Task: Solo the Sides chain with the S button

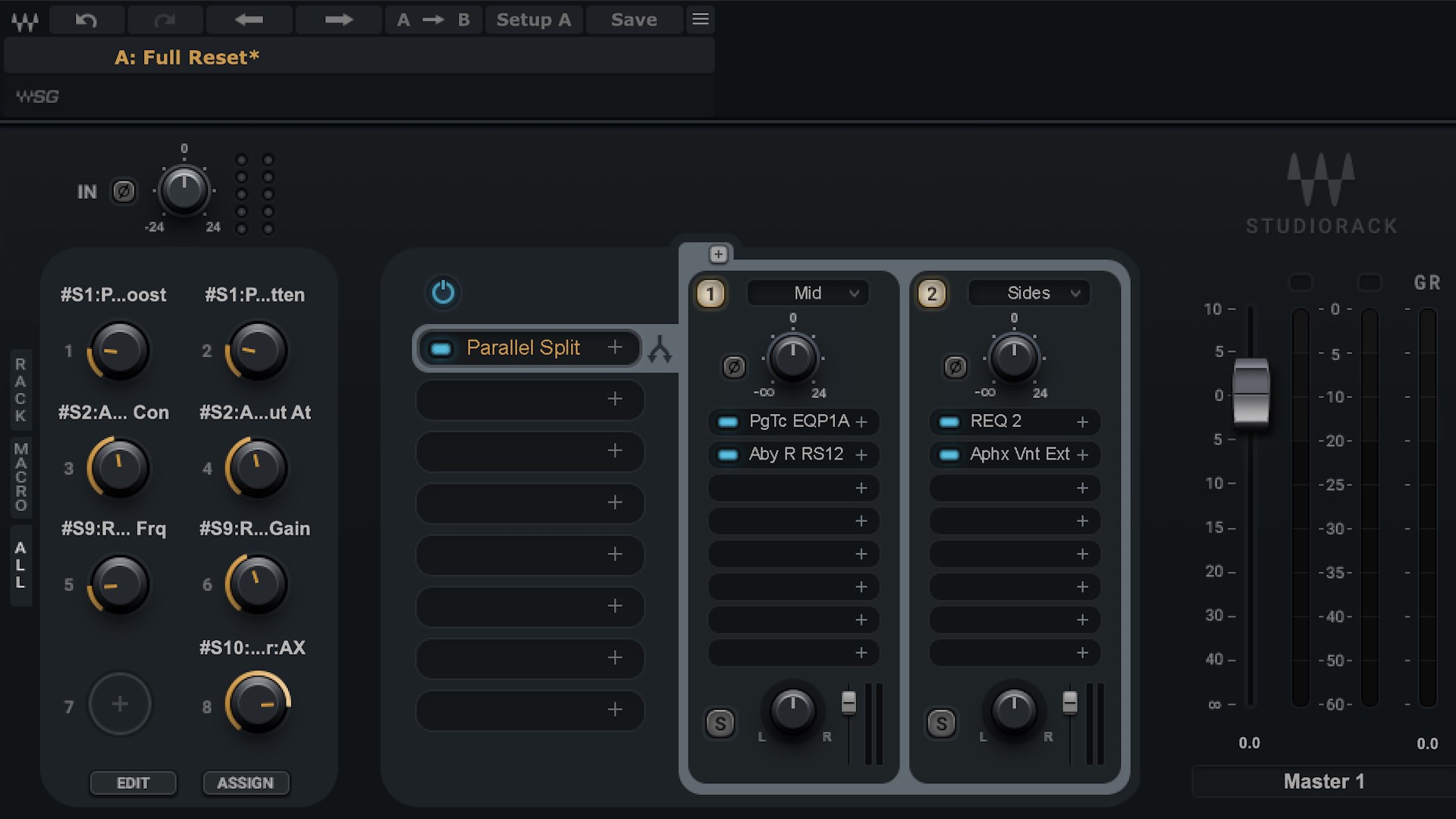Action: click(x=940, y=724)
